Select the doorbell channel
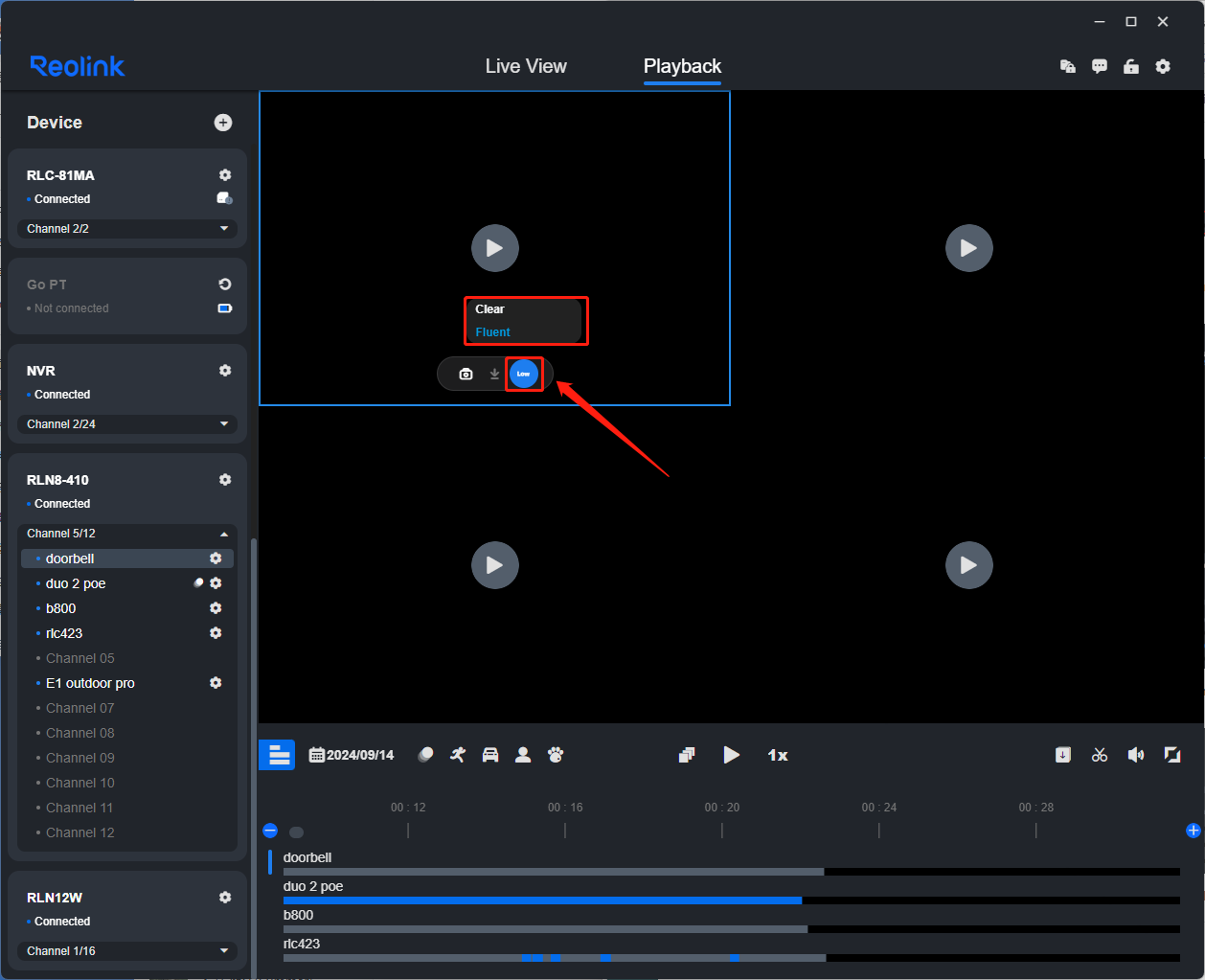 point(127,558)
